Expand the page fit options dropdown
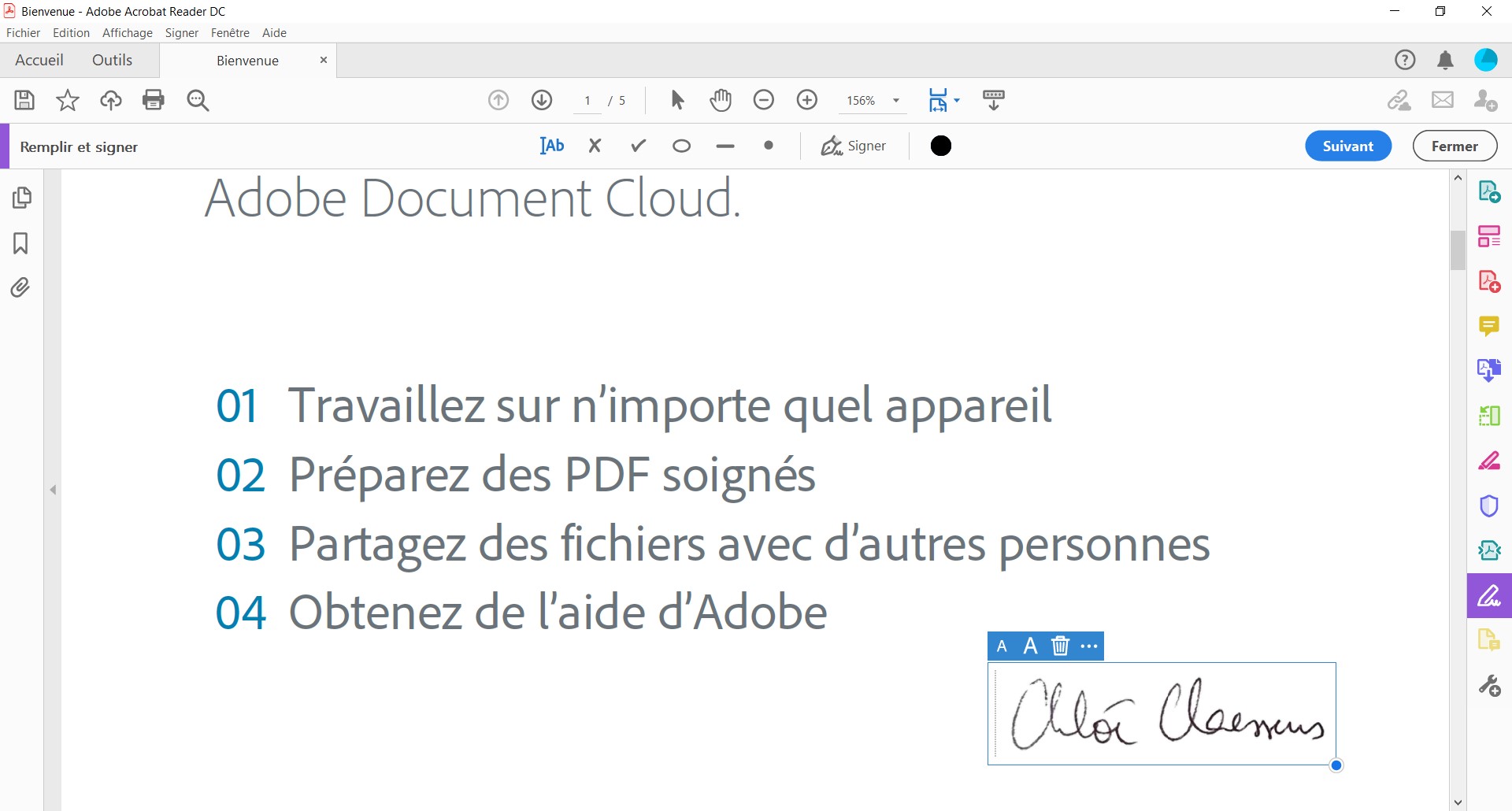The height and width of the screenshot is (811, 1512). (x=957, y=101)
